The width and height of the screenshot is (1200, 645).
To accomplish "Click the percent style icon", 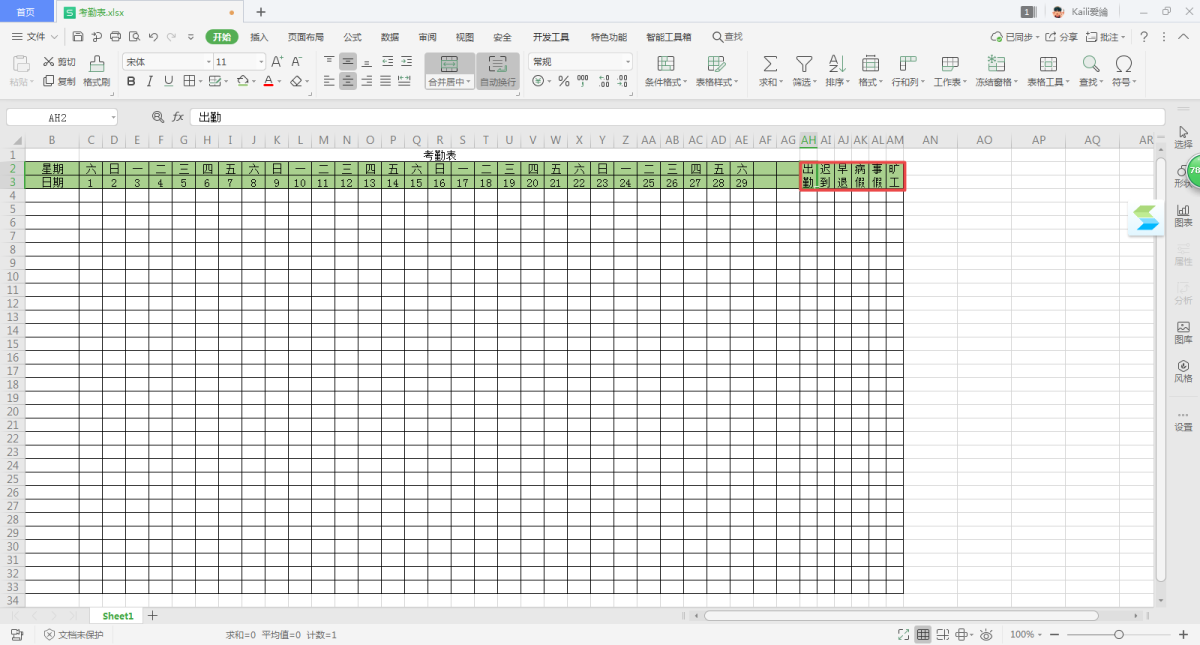I will pos(564,81).
